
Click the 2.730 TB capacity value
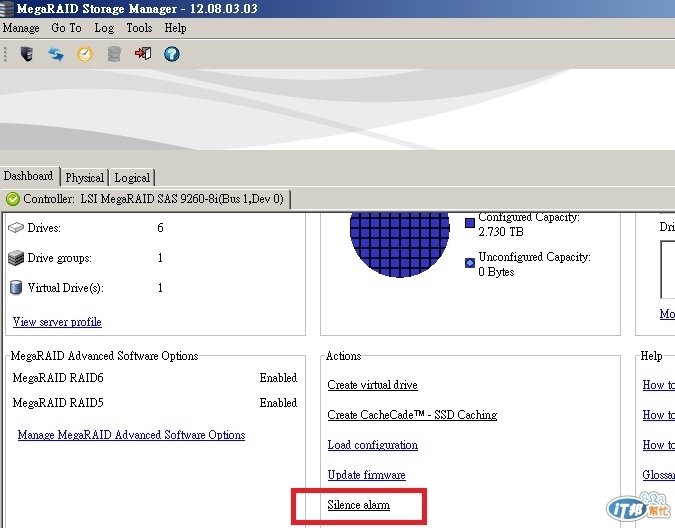501,232
